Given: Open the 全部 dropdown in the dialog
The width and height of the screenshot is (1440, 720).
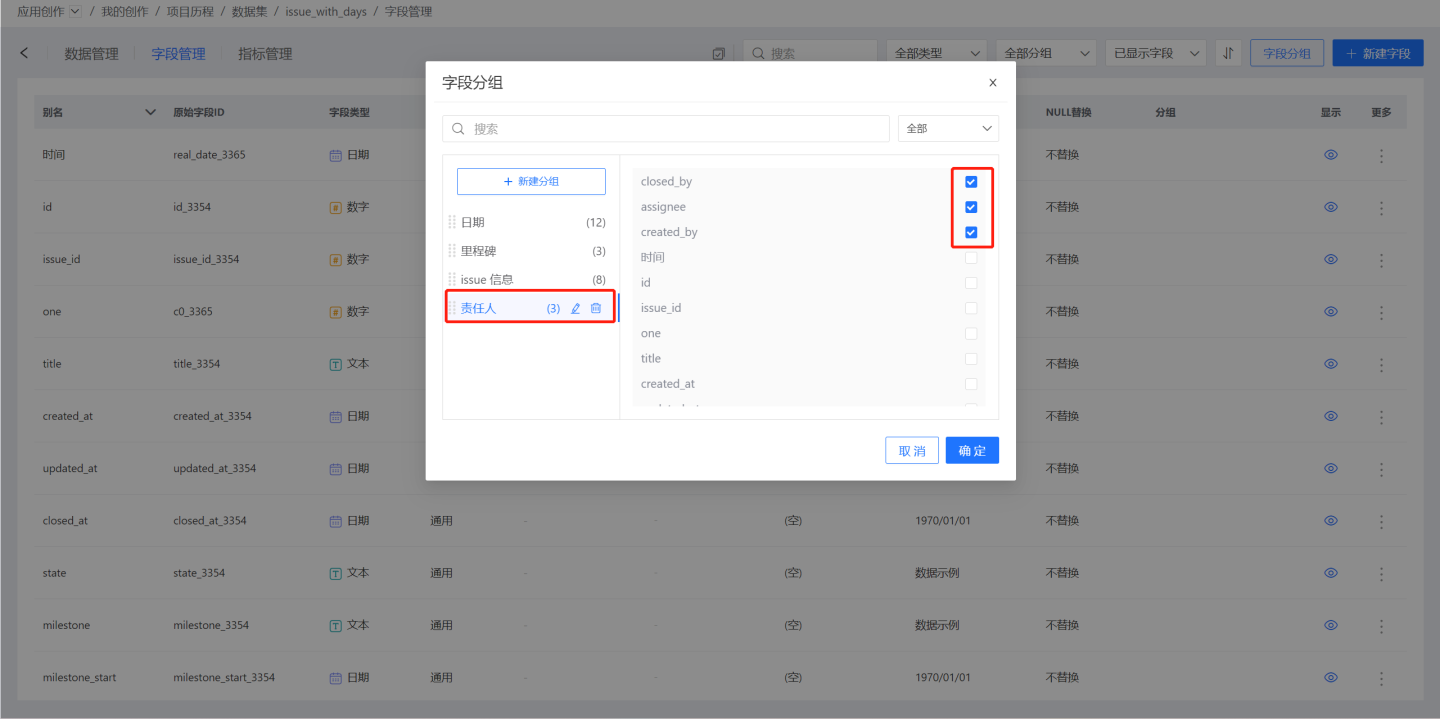Looking at the screenshot, I should 948,129.
